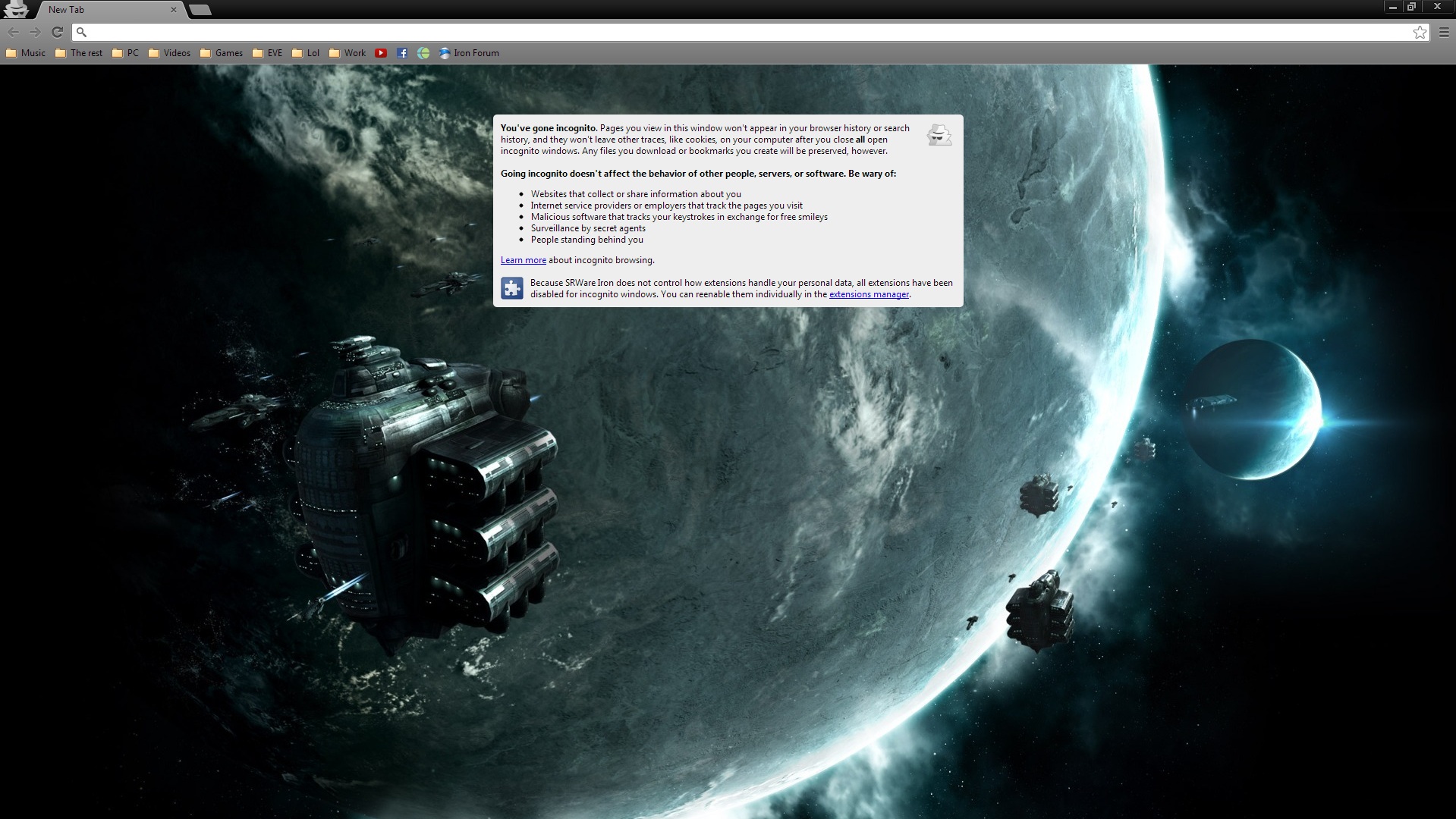Open the Facebook bookmark icon
Image resolution: width=1456 pixels, height=819 pixels.
click(x=402, y=53)
